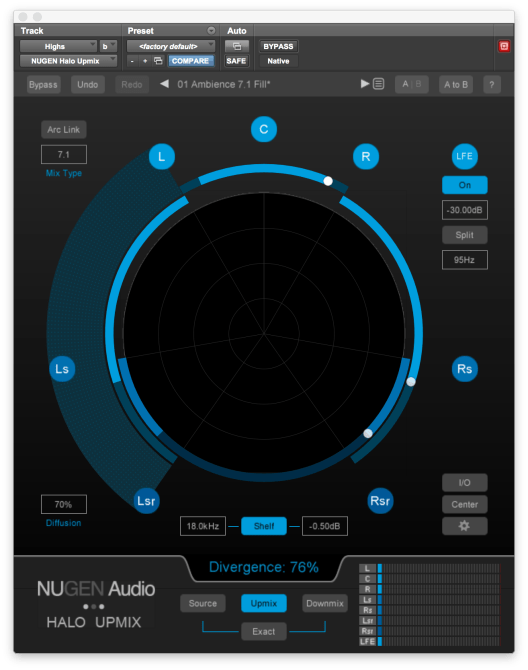528x670 pixels.
Task: Toggle the plugin Bypass button
Action: coord(43,85)
